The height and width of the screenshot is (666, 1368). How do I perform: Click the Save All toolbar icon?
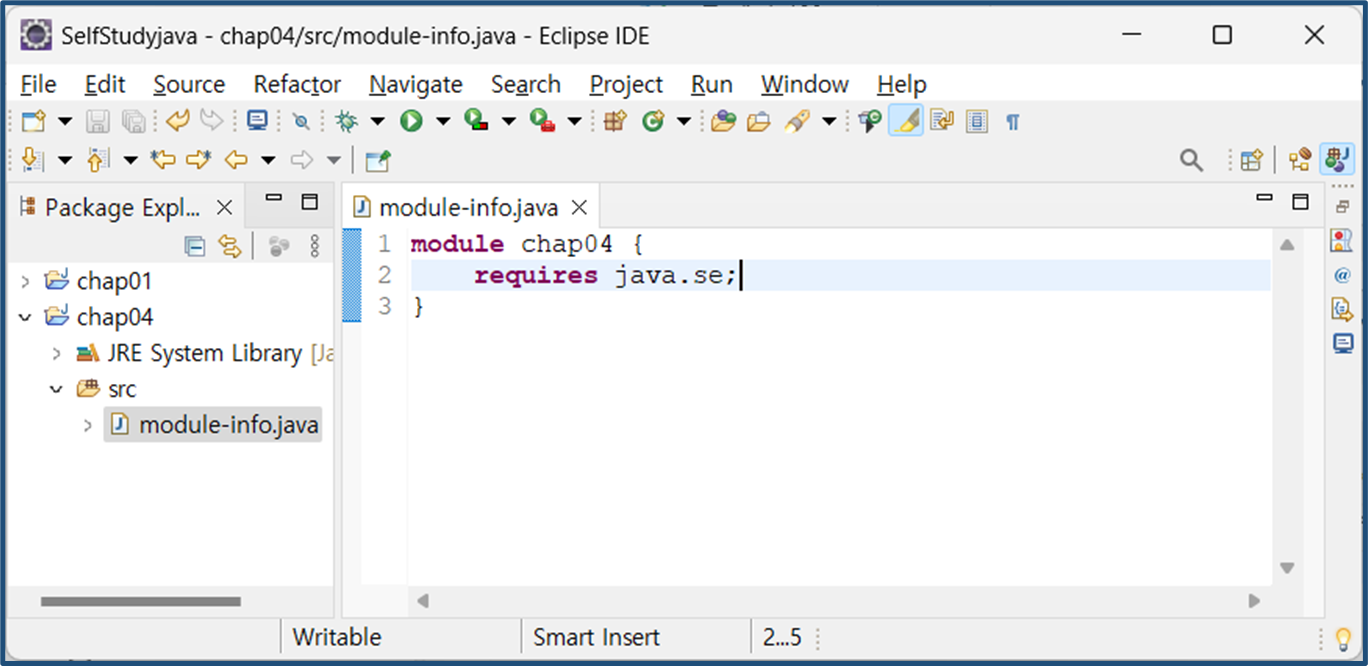132,122
